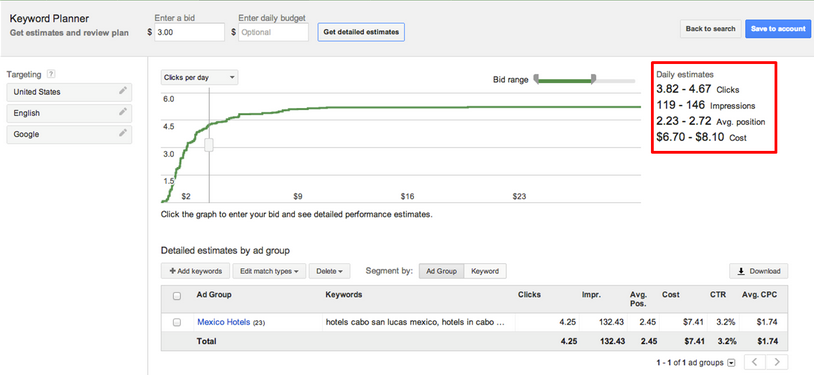Download the estimates

(x=758, y=271)
